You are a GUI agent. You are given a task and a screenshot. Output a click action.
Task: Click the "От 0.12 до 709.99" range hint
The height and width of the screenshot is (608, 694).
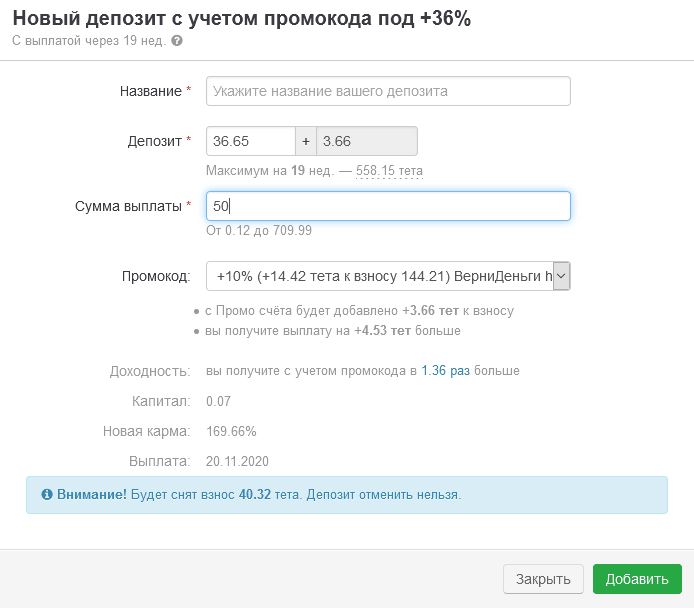click(259, 231)
